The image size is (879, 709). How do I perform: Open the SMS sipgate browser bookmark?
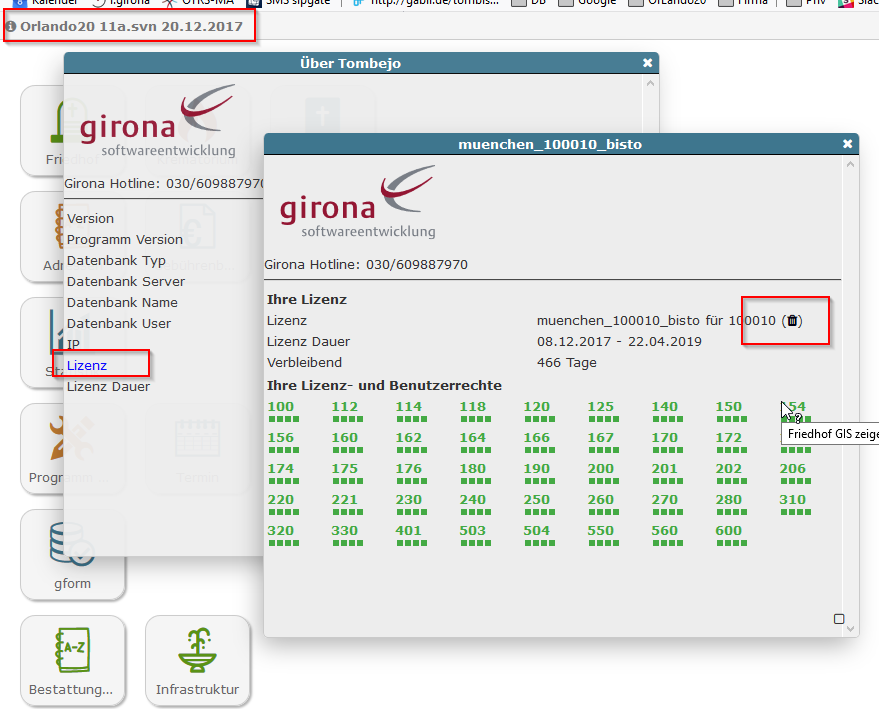tap(290, 2)
